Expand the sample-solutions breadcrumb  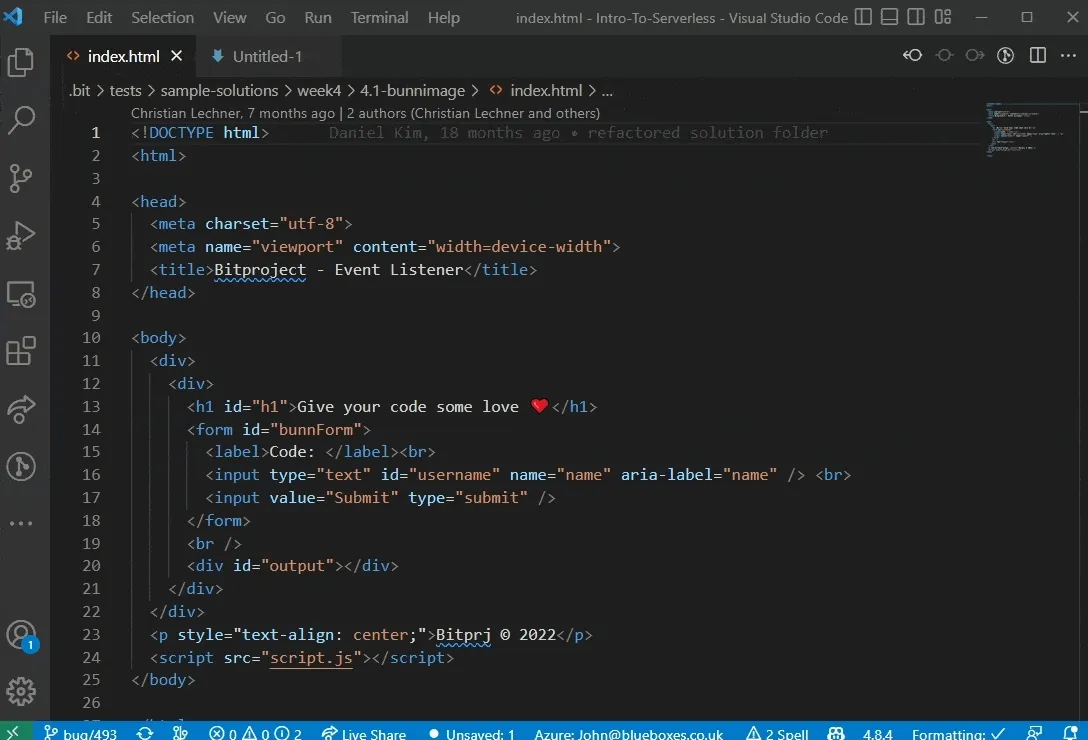point(219,90)
